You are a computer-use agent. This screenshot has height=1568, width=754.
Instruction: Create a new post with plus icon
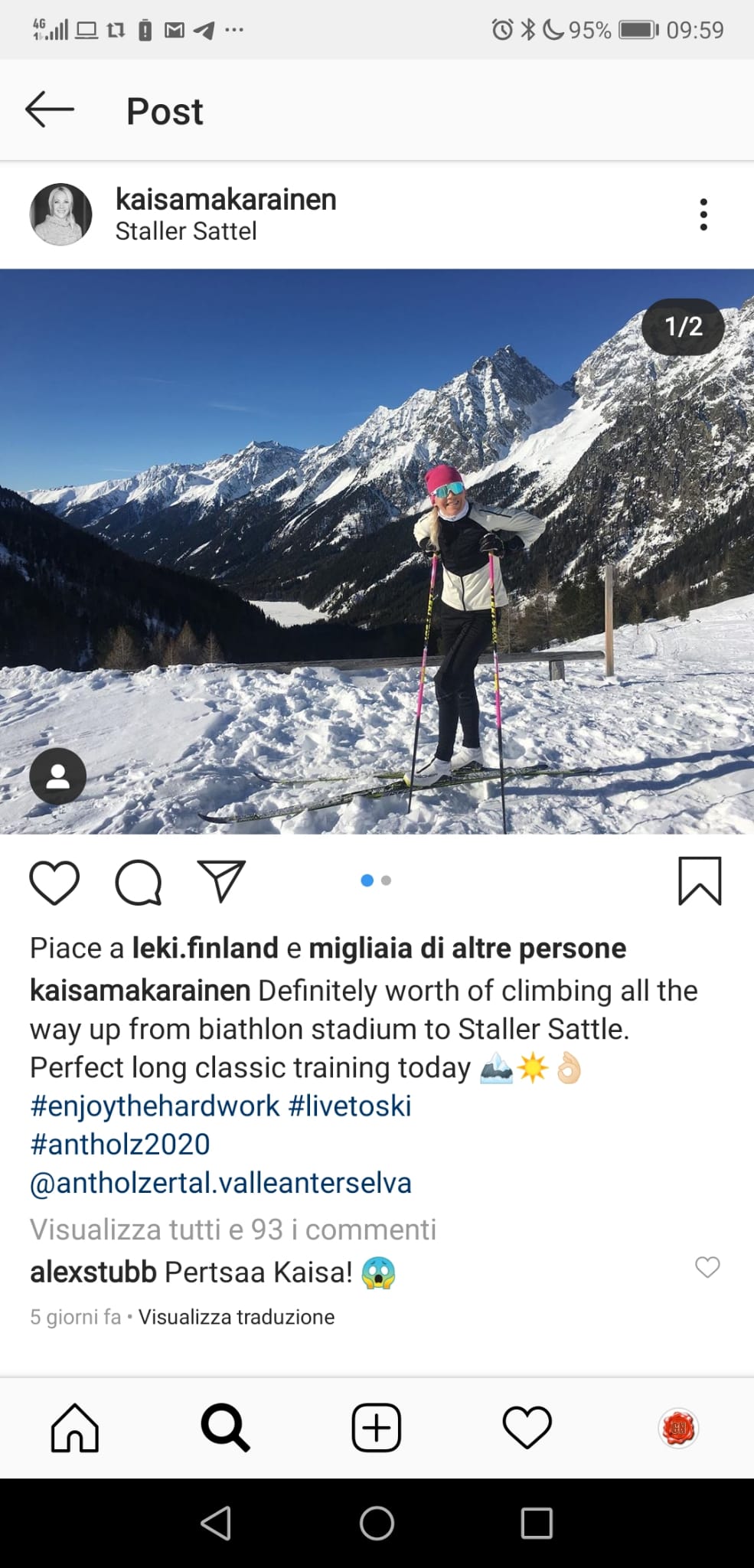[x=376, y=1428]
